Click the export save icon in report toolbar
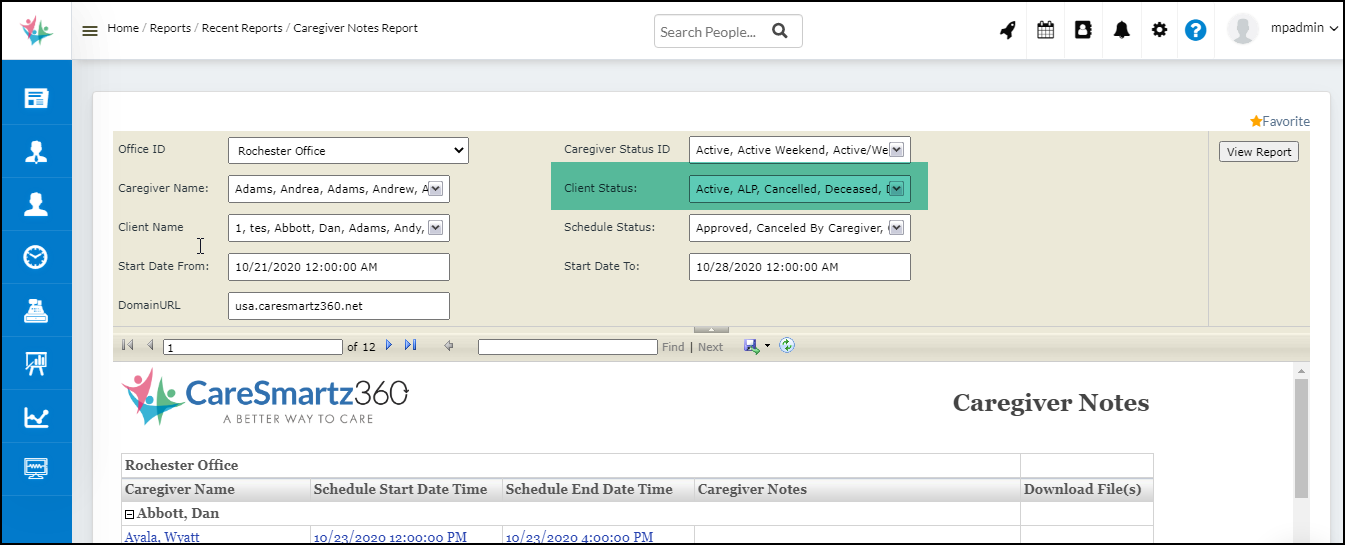The image size is (1345, 545). point(751,346)
